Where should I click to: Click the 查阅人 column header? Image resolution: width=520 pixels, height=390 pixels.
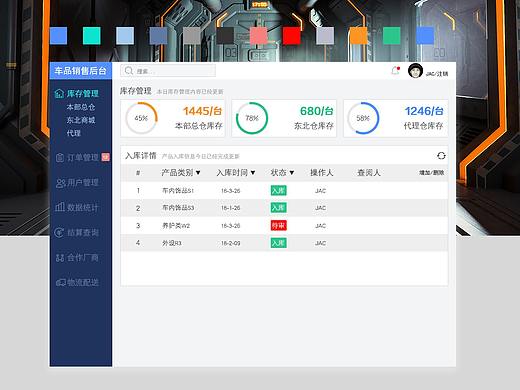point(369,173)
